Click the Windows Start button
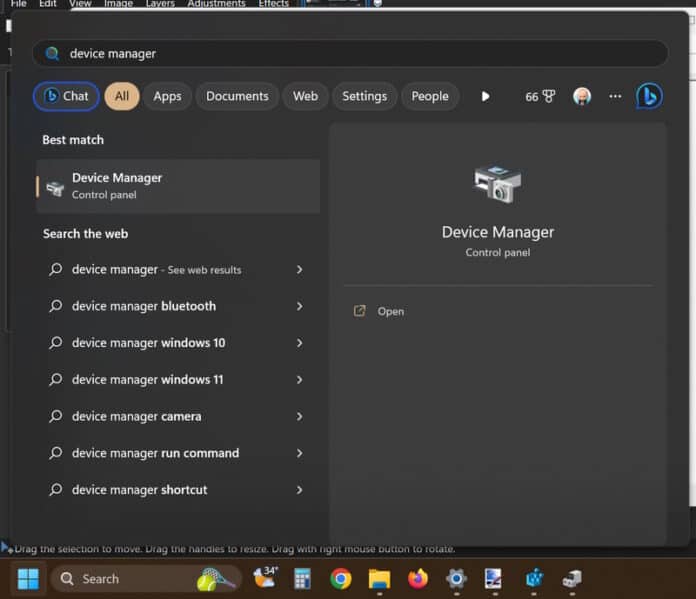The width and height of the screenshot is (696, 599). click(28, 579)
